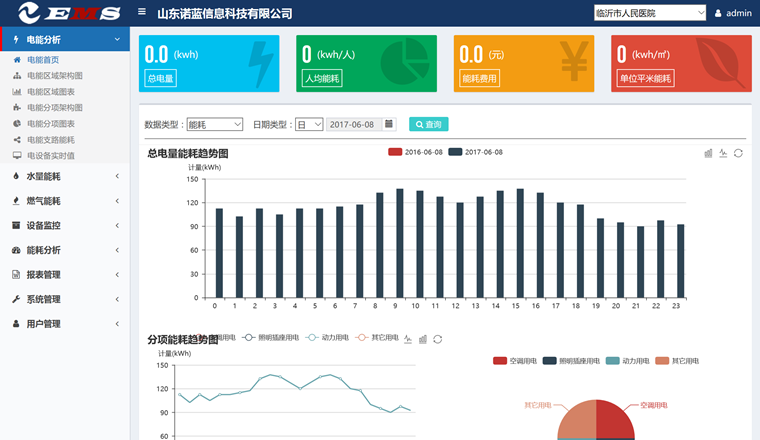The width and height of the screenshot is (760, 440).
Task: Expand the 燃气能耗 section chevron
Action: pyautogui.click(x=117, y=201)
